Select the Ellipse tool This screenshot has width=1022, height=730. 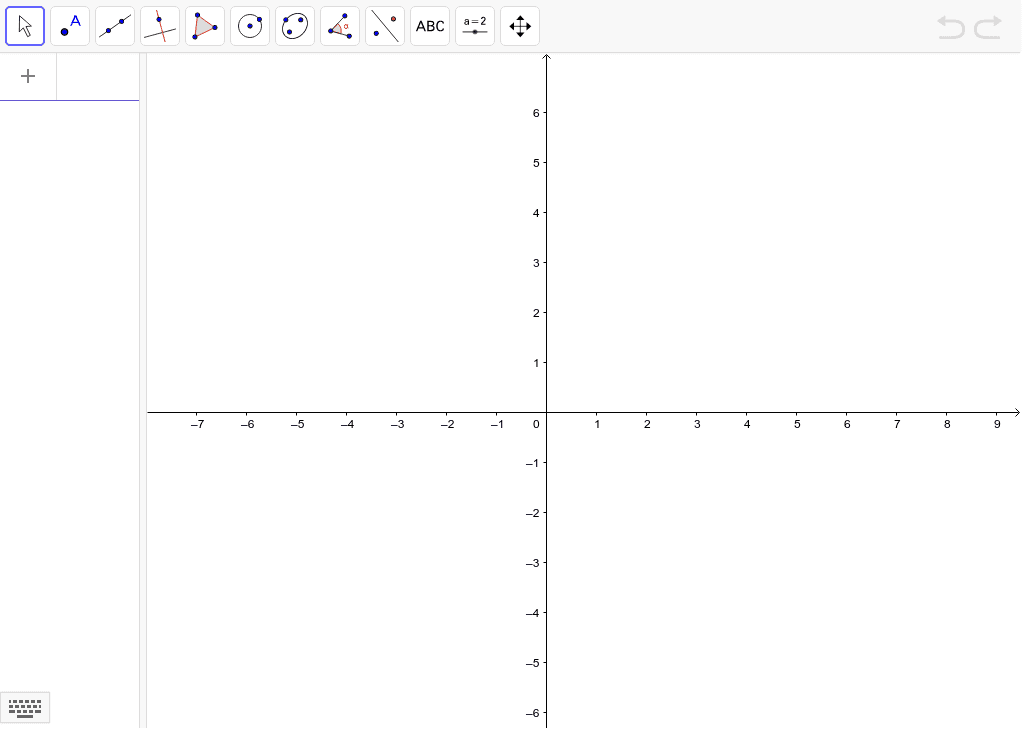point(294,25)
